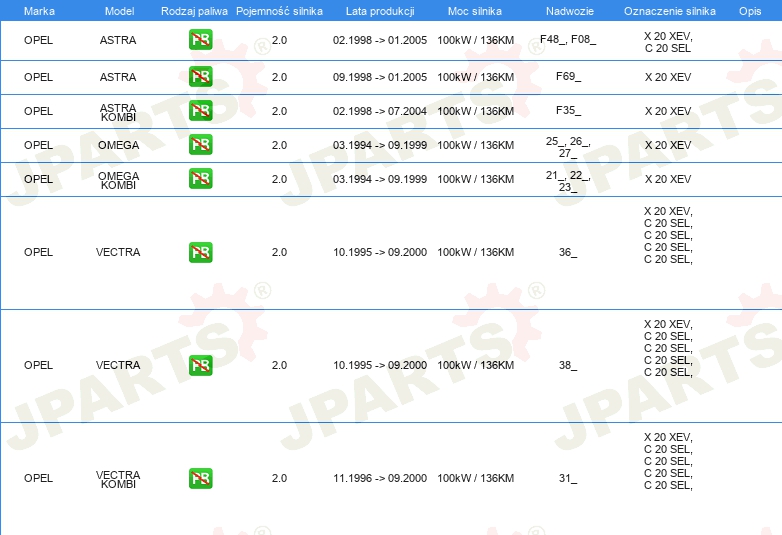Screen dimensions: 782x535
Task: Click the 'ASTRA KOMBI' model cell
Action: [118, 112]
